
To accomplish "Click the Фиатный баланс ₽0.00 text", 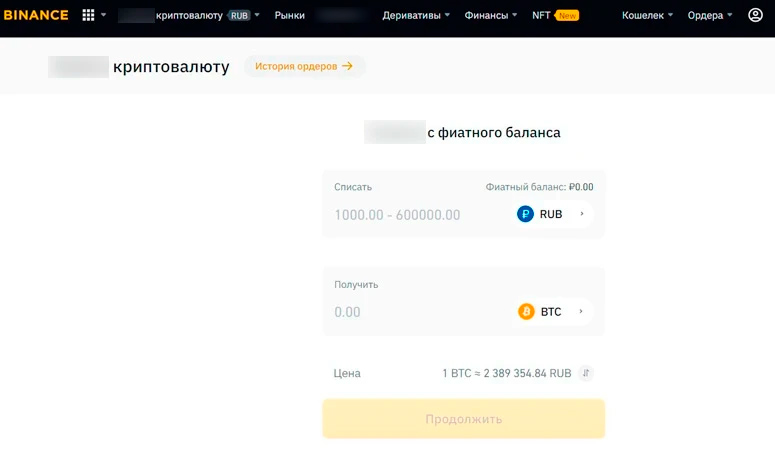I will coord(539,187).
